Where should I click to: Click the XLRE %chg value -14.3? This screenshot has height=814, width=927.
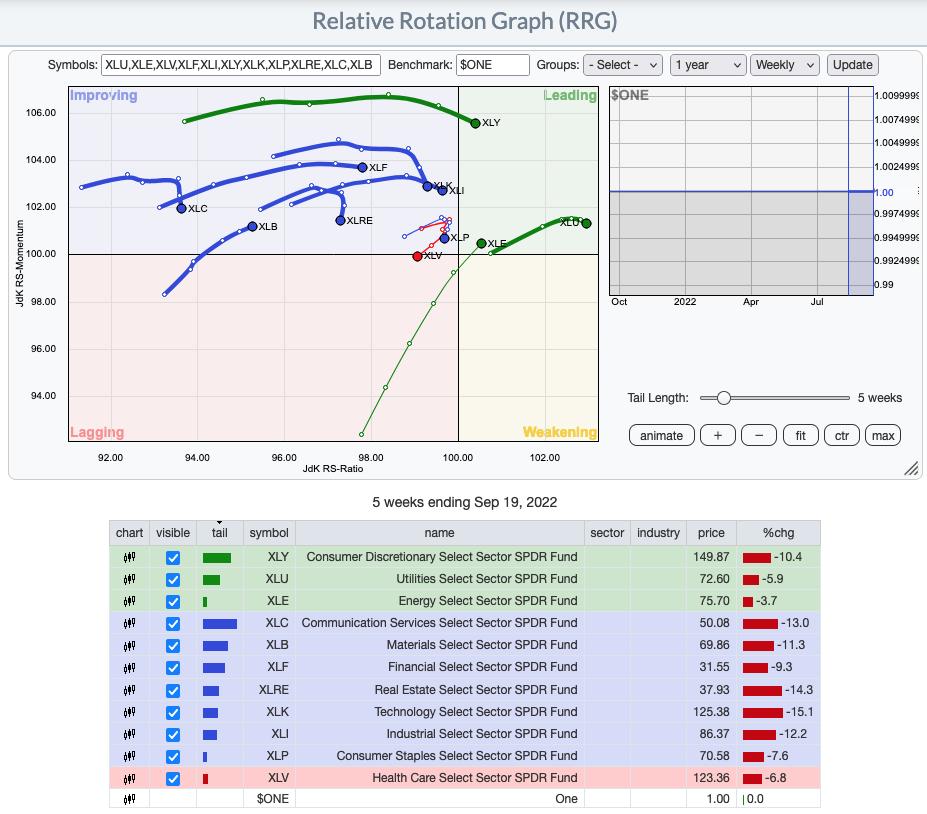tap(798, 690)
